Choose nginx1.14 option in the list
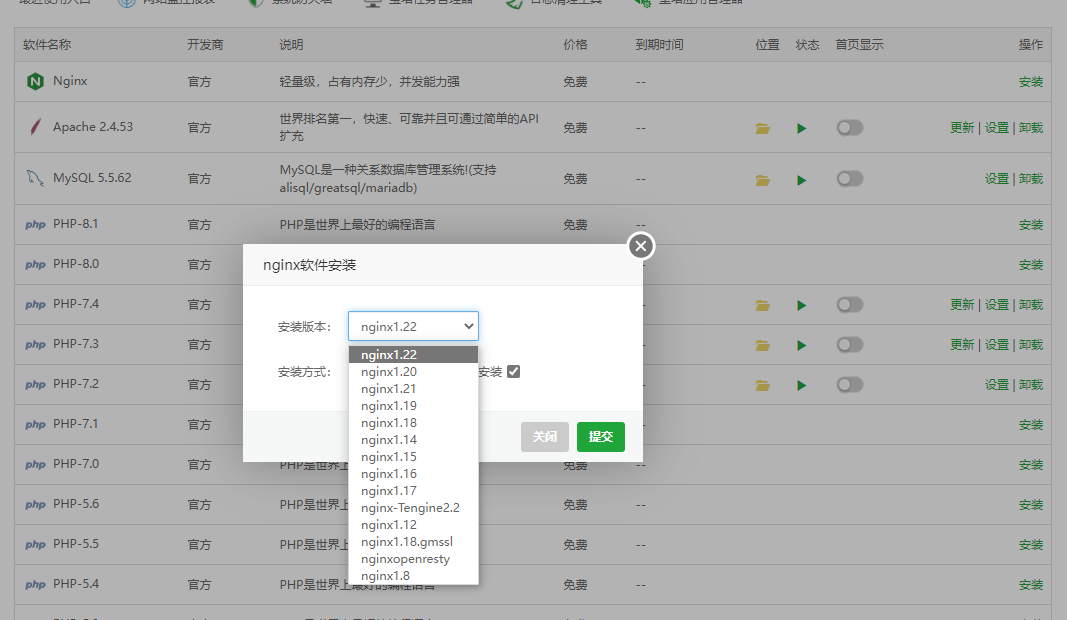 pyautogui.click(x=413, y=440)
